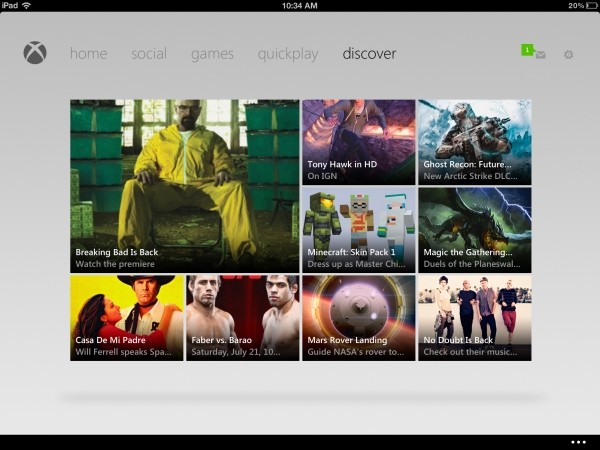600x450 pixels.
Task: Tap the Xbox logo icon
Action: [x=35, y=53]
